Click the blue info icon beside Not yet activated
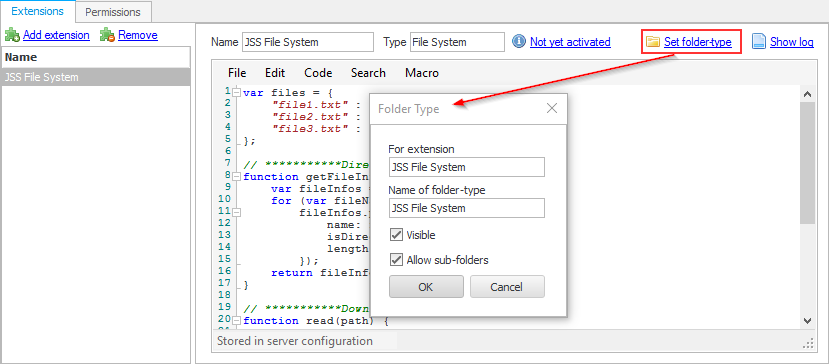The height and width of the screenshot is (364, 829). (x=520, y=42)
